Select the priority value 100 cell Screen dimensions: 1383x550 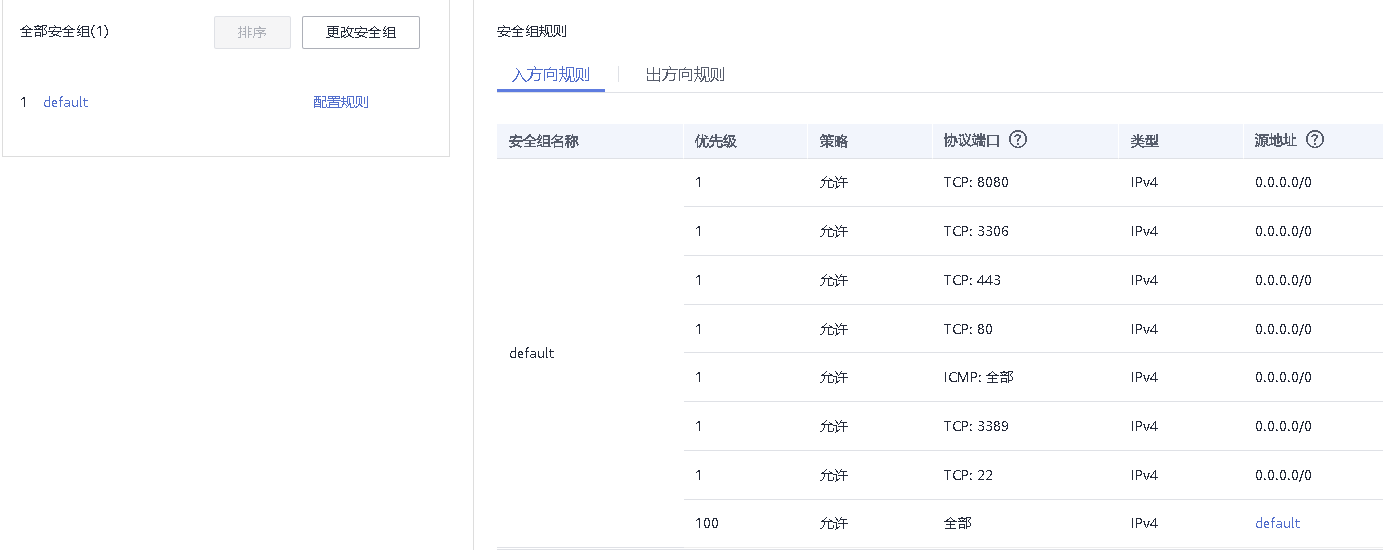[x=707, y=523]
